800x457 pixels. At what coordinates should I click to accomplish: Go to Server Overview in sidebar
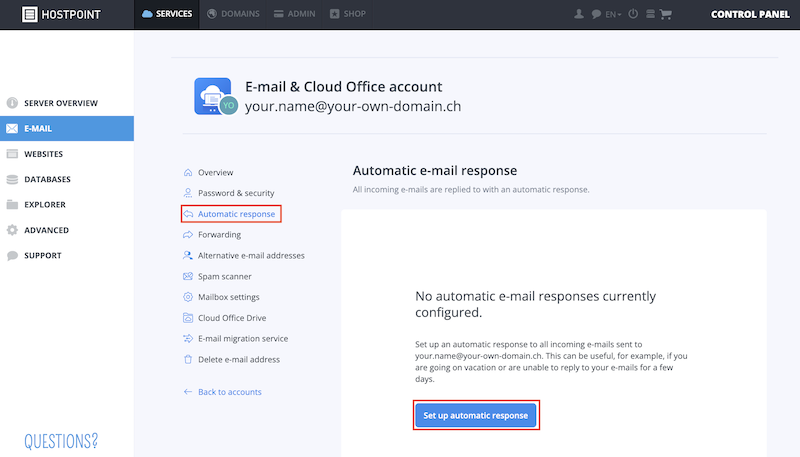67,103
